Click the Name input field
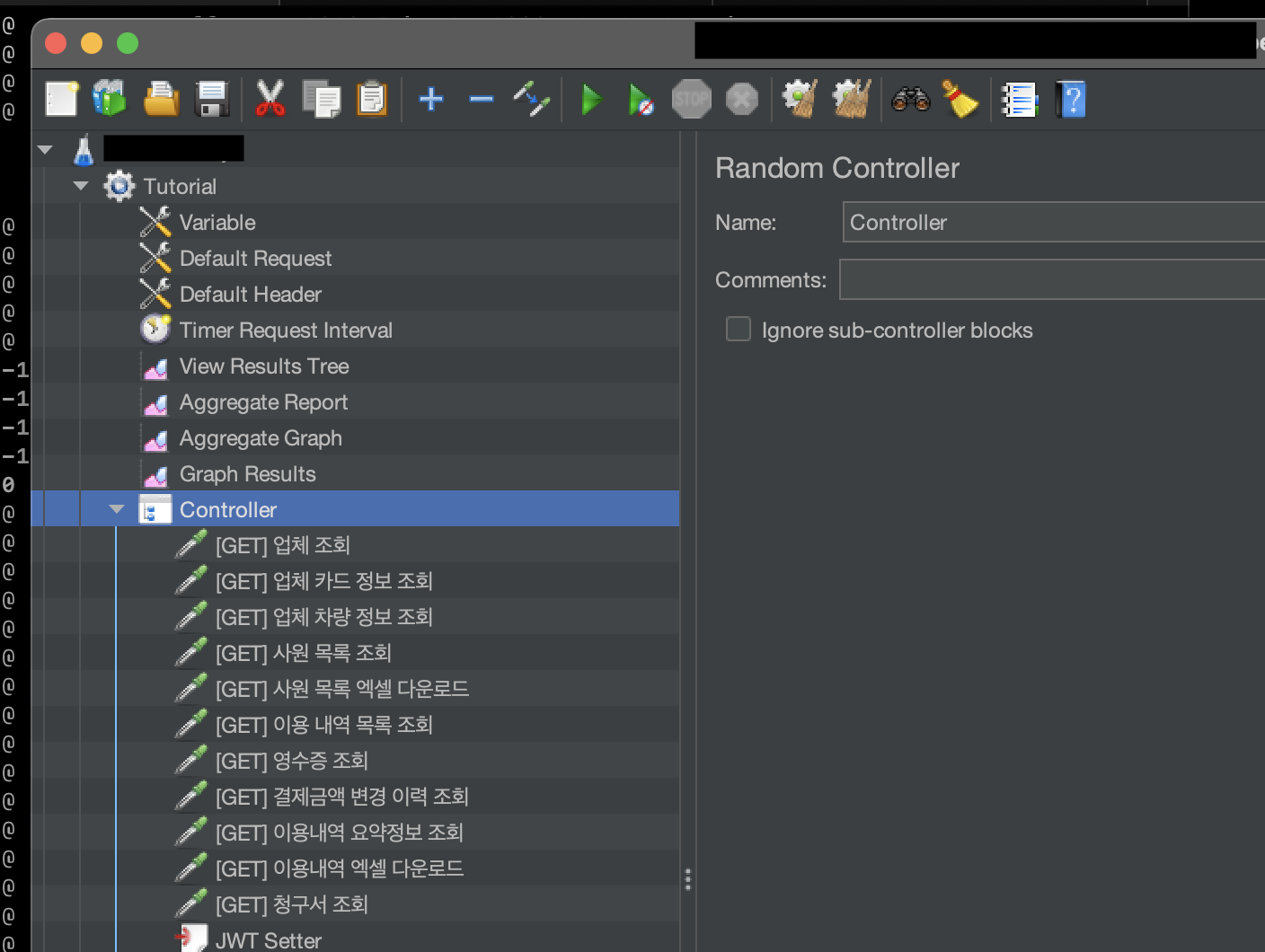 (1053, 222)
